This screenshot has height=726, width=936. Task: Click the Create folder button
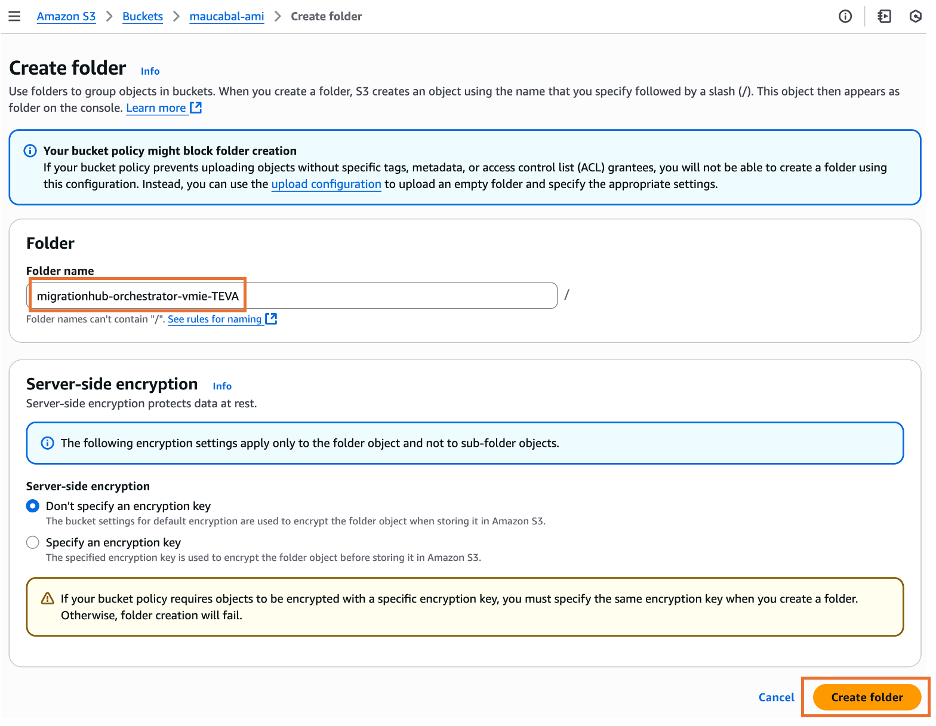[864, 697]
